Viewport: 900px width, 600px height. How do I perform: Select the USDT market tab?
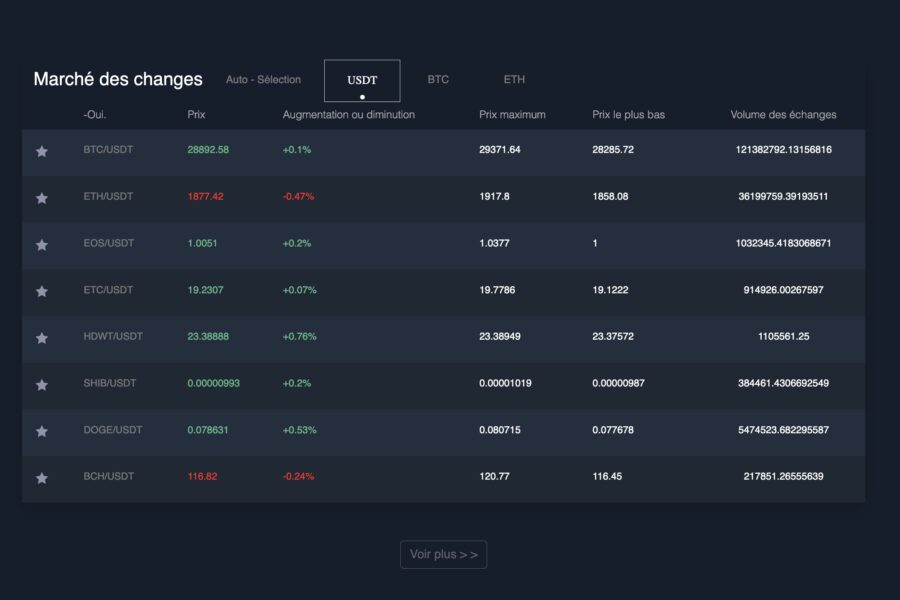(x=362, y=80)
